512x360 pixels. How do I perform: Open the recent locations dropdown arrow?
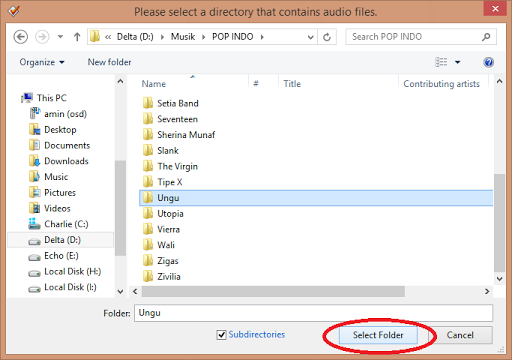coord(60,37)
